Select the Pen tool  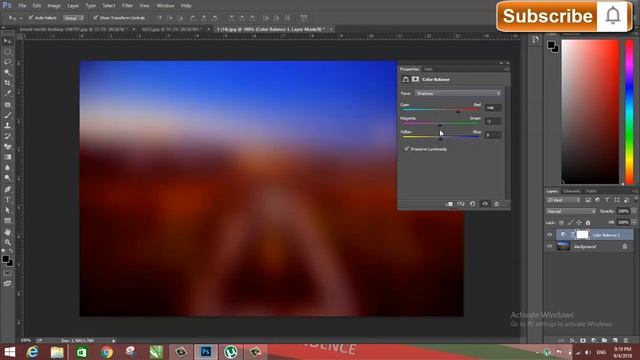[7, 189]
